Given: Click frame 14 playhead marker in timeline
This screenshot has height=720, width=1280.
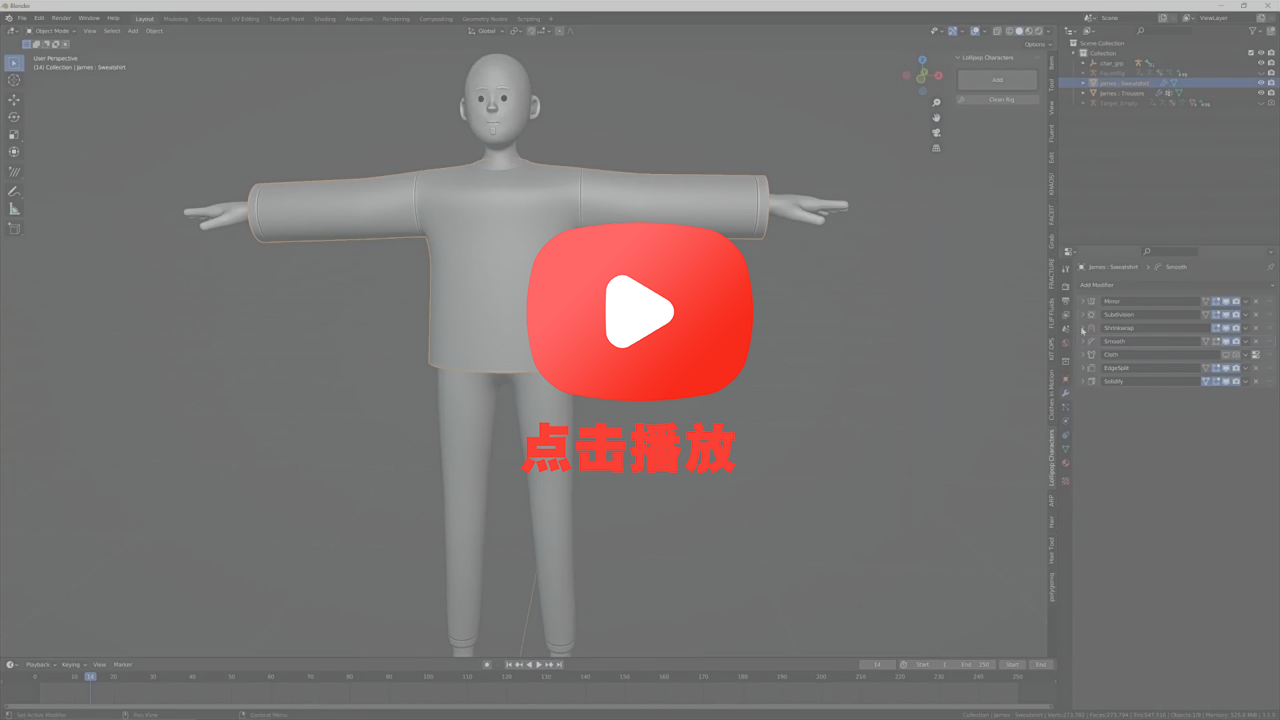Looking at the screenshot, I should pyautogui.click(x=90, y=677).
